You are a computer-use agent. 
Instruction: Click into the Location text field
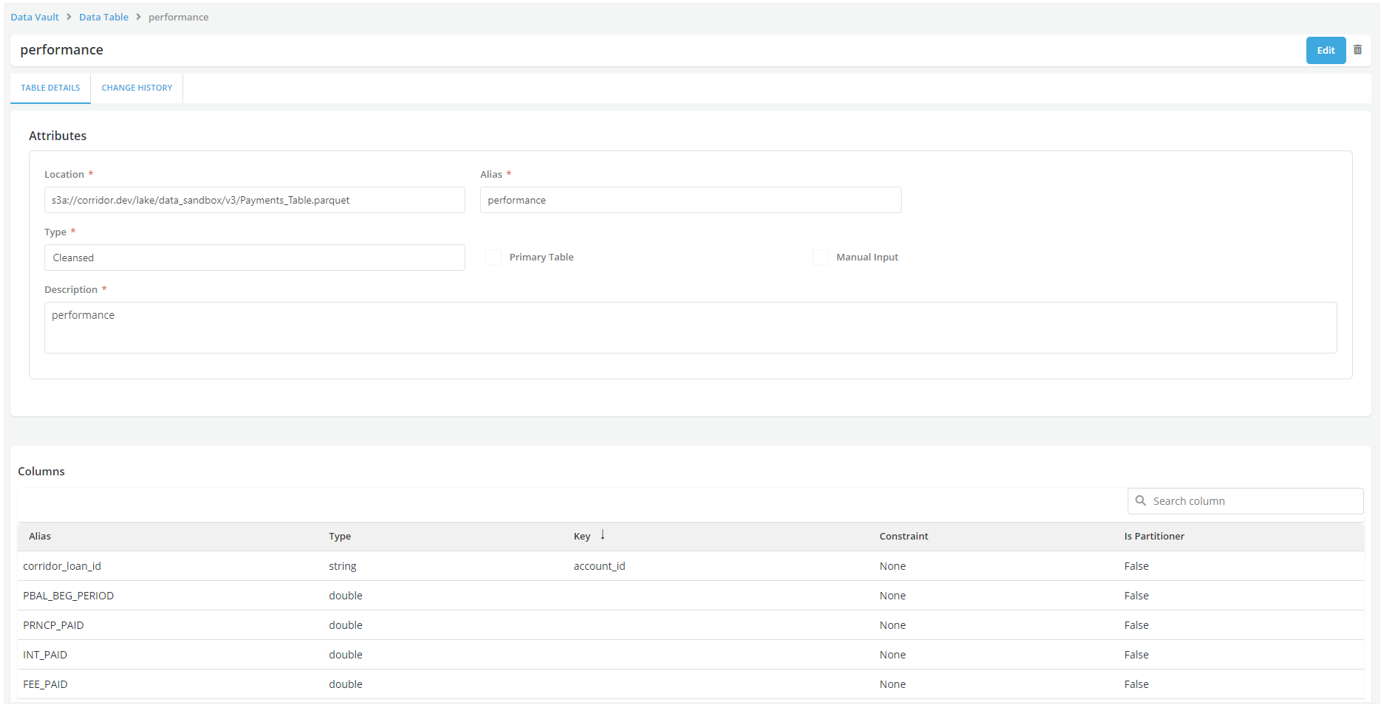(254, 200)
